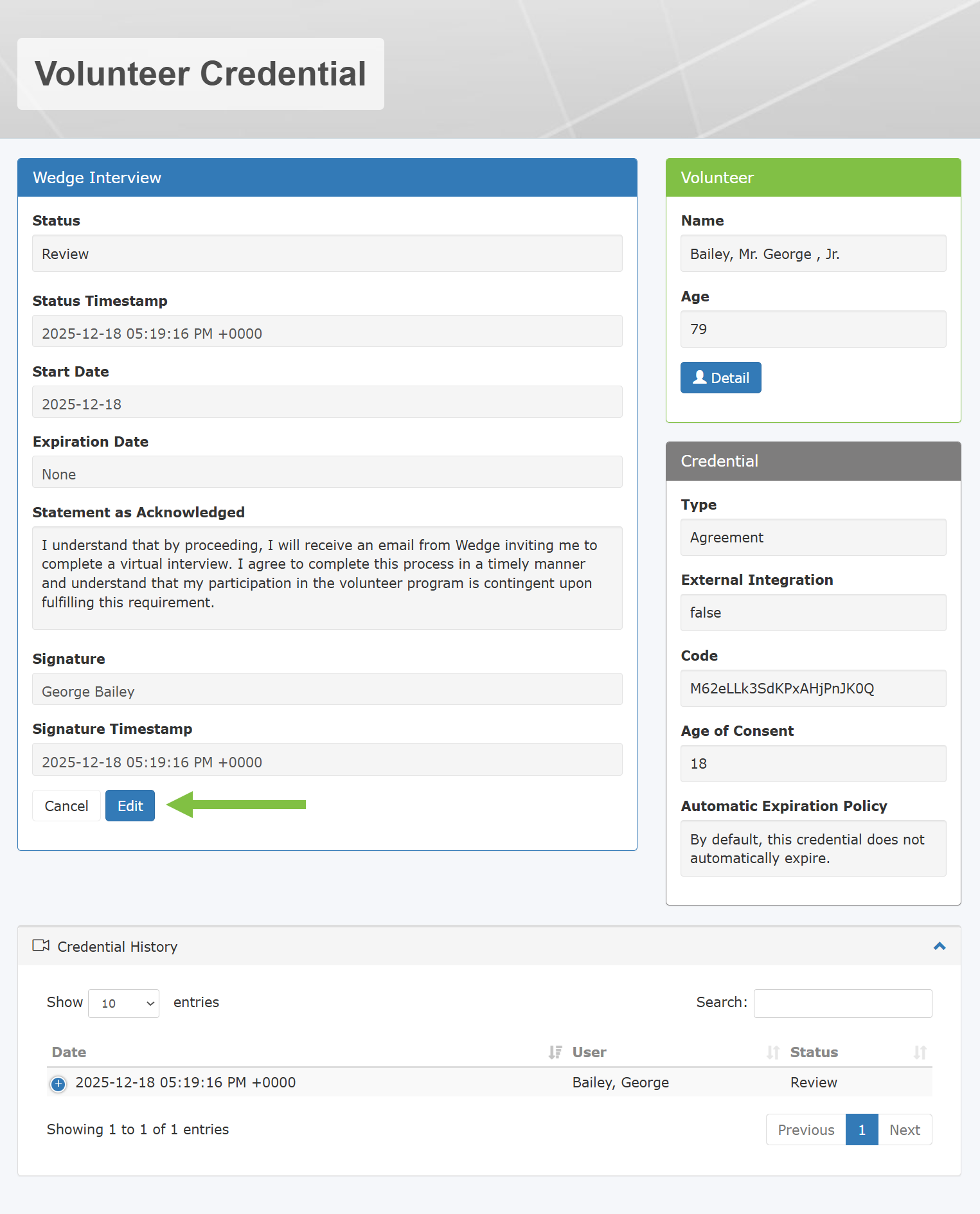Open volunteer Detail button
The image size is (980, 1214).
(721, 377)
